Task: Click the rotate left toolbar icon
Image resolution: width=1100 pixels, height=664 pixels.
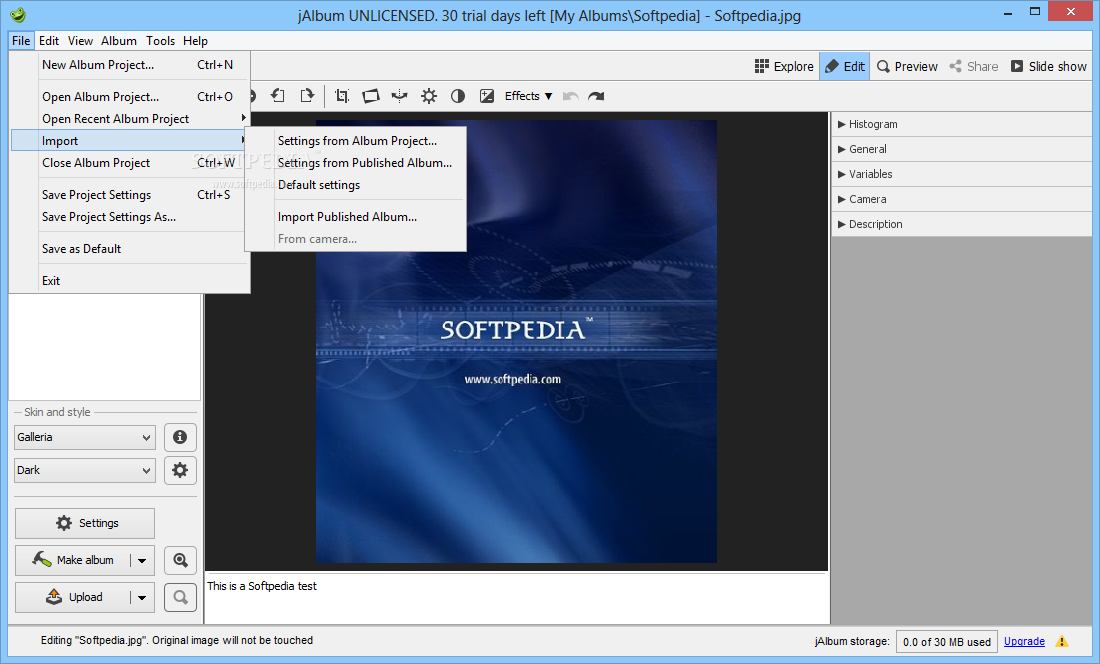Action: (279, 96)
